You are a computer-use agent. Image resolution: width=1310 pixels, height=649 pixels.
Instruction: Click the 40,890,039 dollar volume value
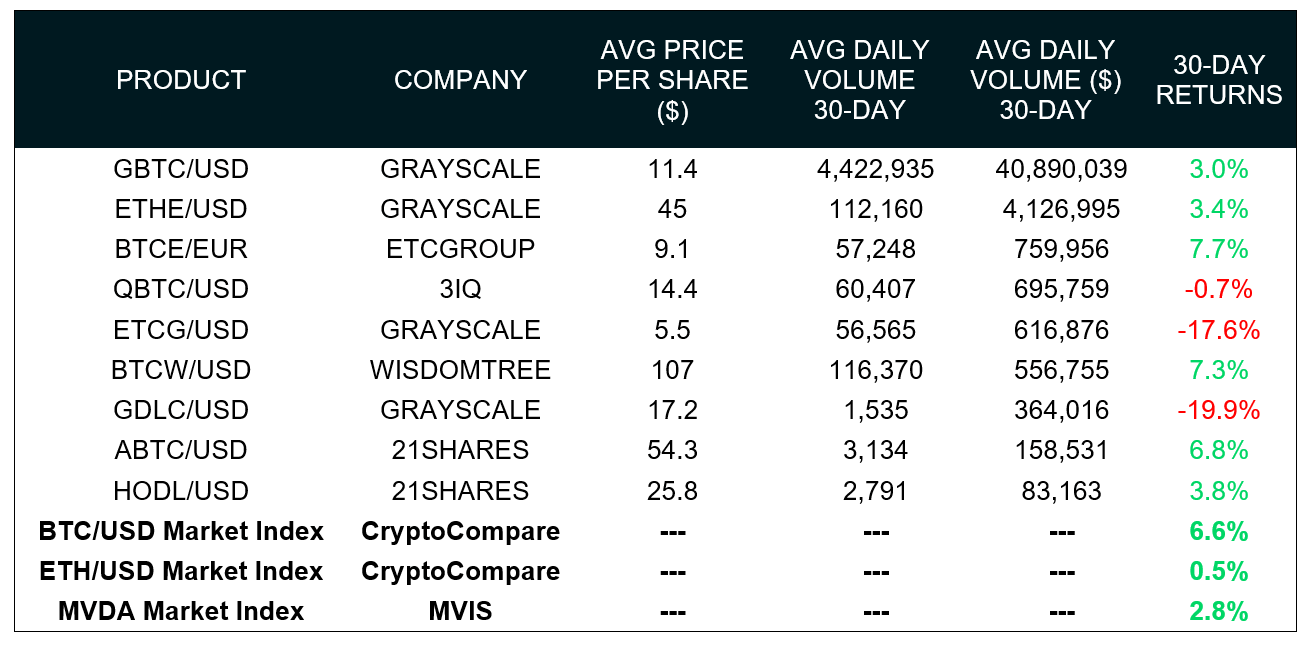tap(1061, 169)
